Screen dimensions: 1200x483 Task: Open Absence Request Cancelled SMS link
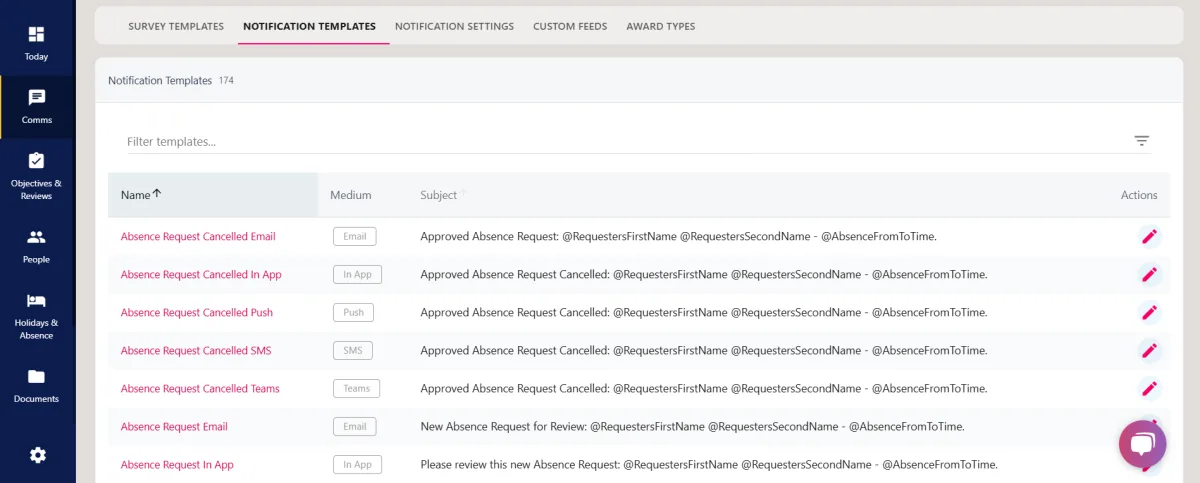pos(196,351)
